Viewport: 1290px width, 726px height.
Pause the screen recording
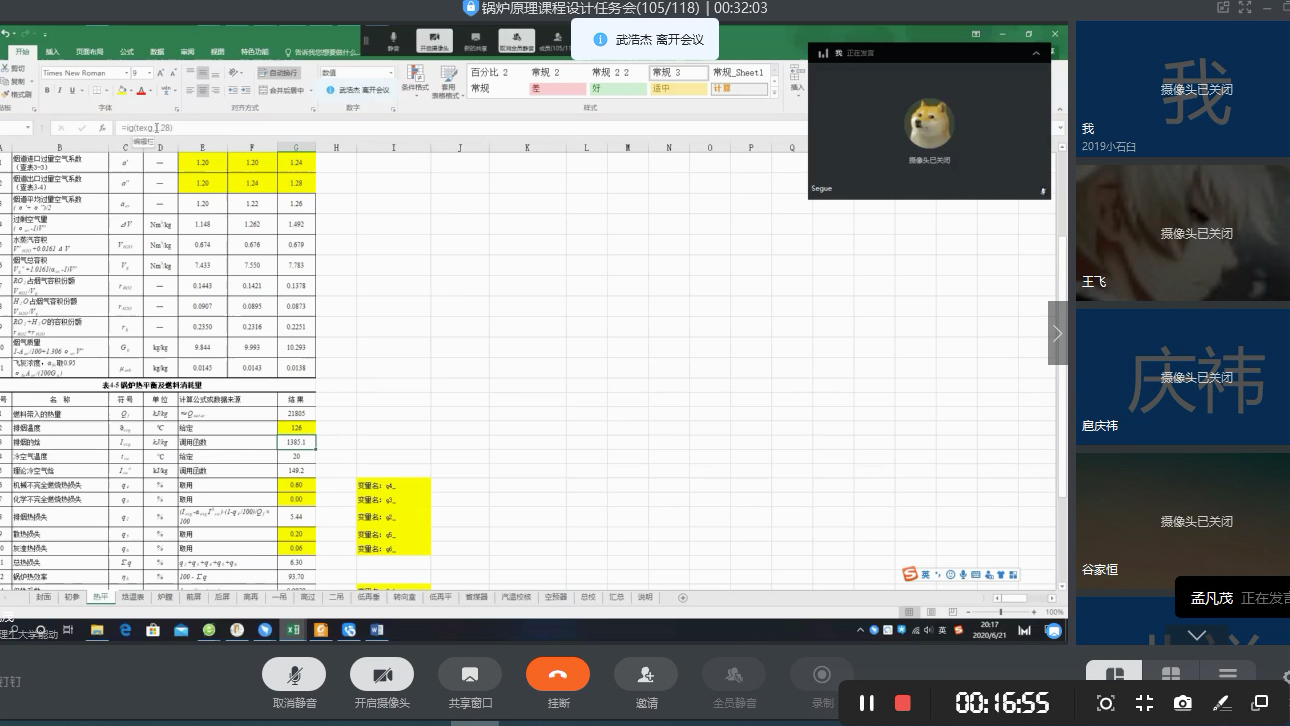(867, 703)
